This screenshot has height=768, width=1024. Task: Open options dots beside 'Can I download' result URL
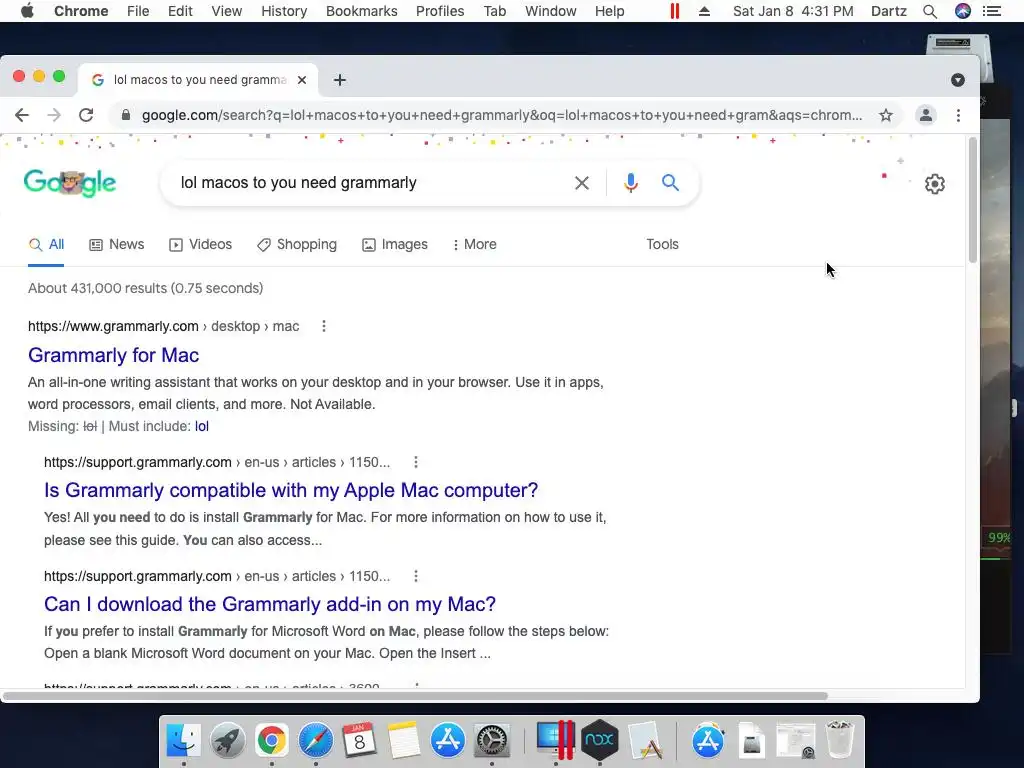[x=416, y=576]
